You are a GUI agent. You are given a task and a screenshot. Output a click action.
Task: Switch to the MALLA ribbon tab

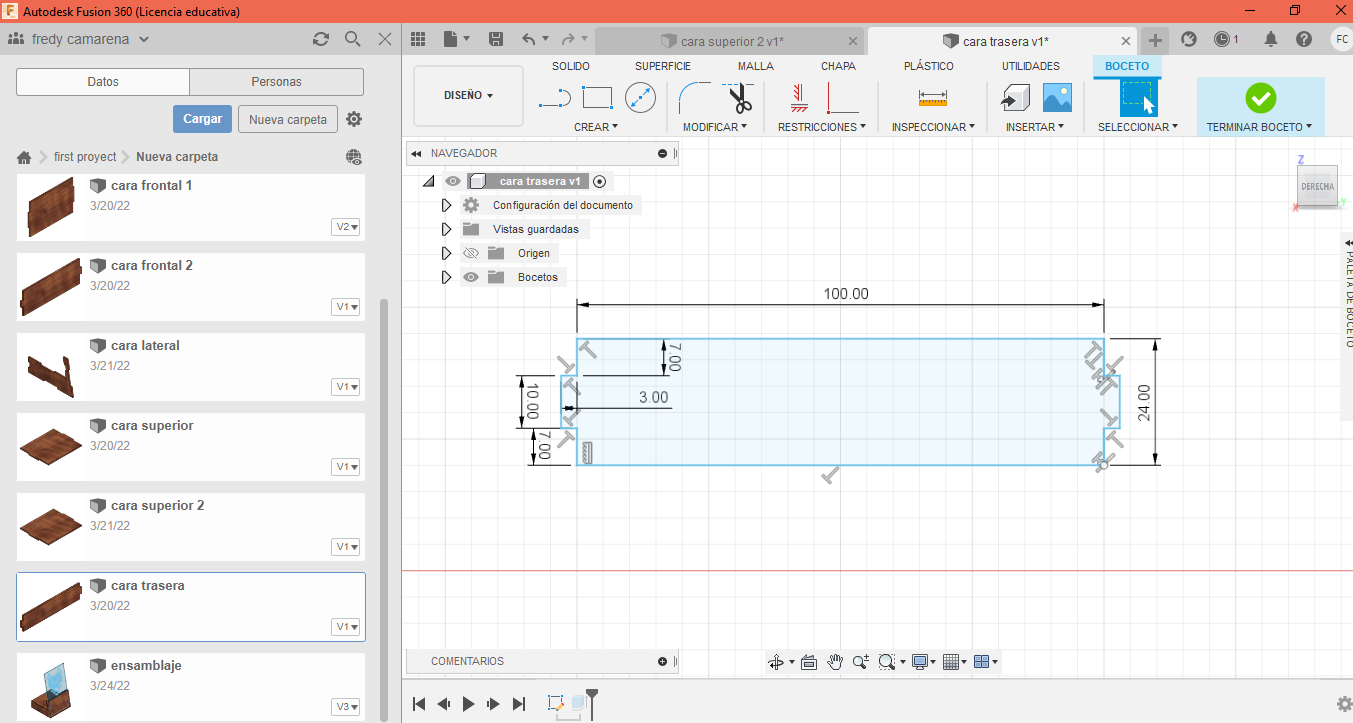(756, 66)
